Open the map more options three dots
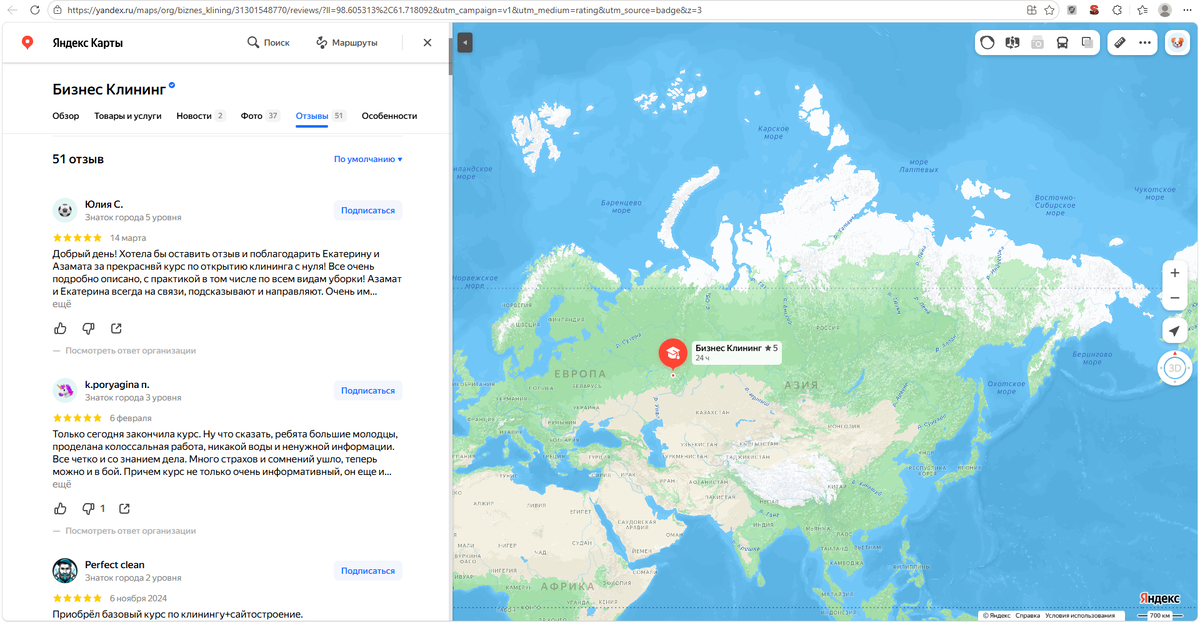The width and height of the screenshot is (1200, 622). pyautogui.click(x=1145, y=42)
